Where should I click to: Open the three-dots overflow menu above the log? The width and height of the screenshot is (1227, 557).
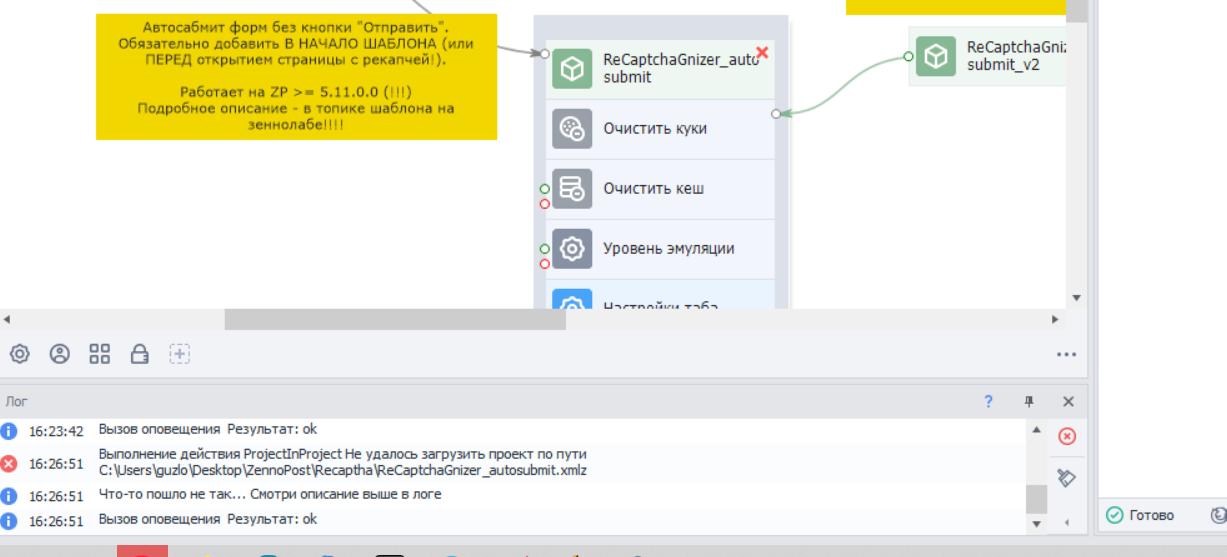(1066, 354)
